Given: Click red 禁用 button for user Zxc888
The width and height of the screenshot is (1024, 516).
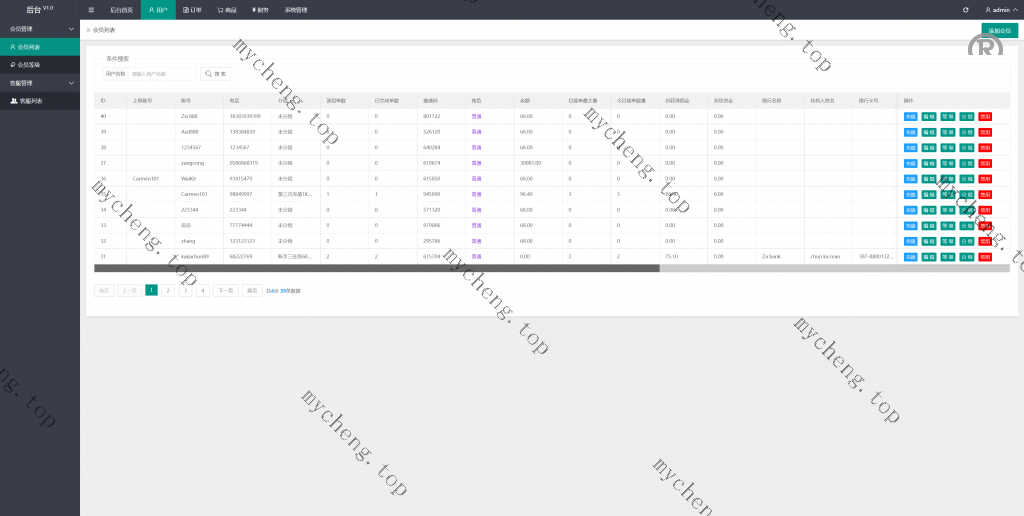Looking at the screenshot, I should (985, 117).
